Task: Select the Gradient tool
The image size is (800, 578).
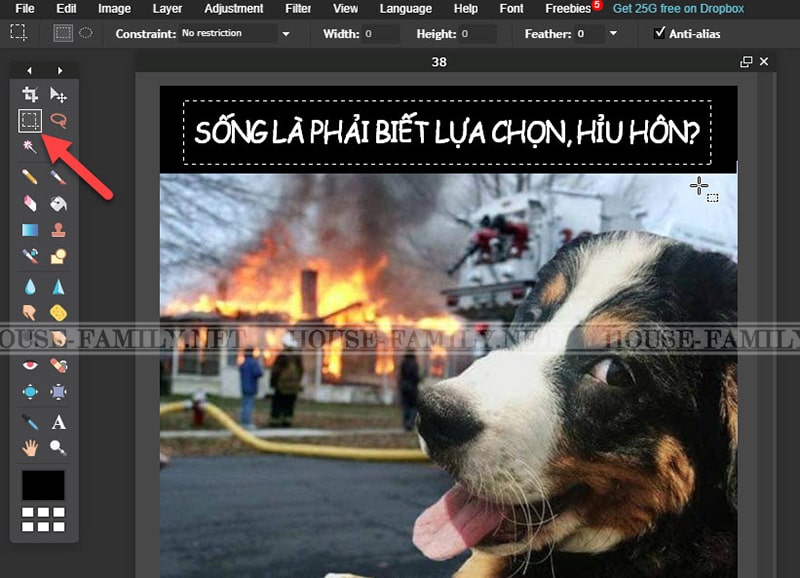Action: click(x=30, y=230)
